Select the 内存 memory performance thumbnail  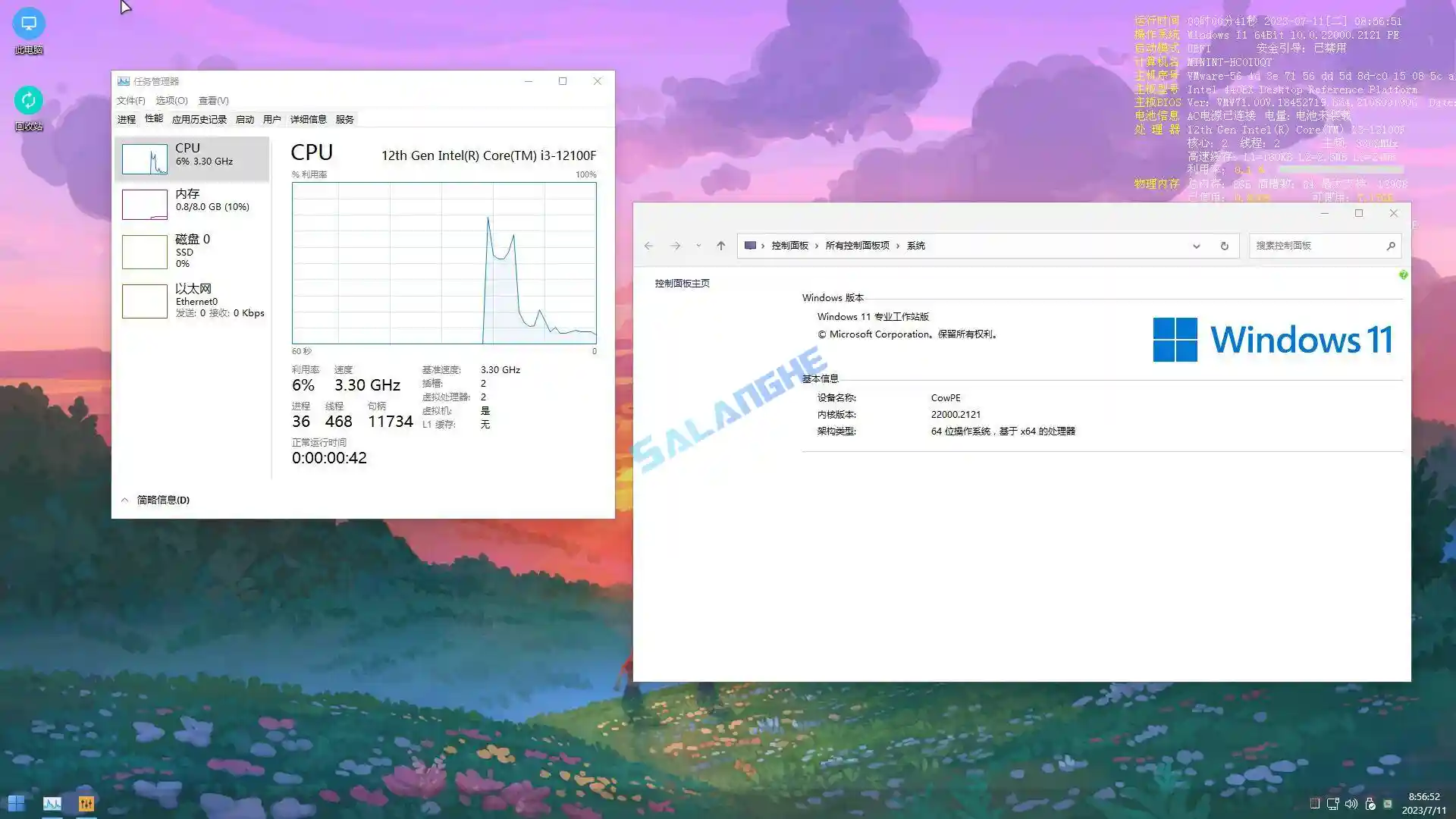point(192,203)
